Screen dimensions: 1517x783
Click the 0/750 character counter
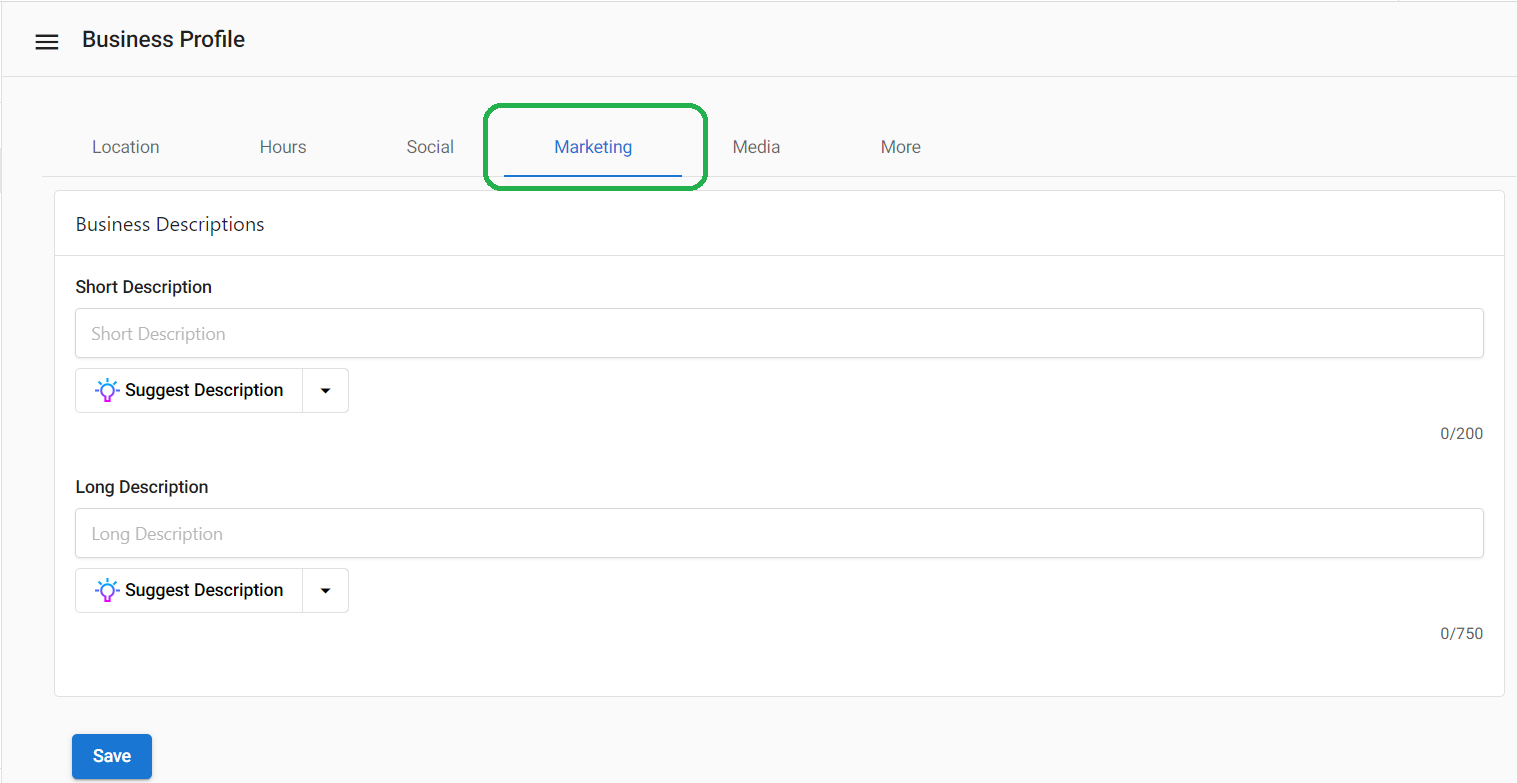pos(1461,633)
